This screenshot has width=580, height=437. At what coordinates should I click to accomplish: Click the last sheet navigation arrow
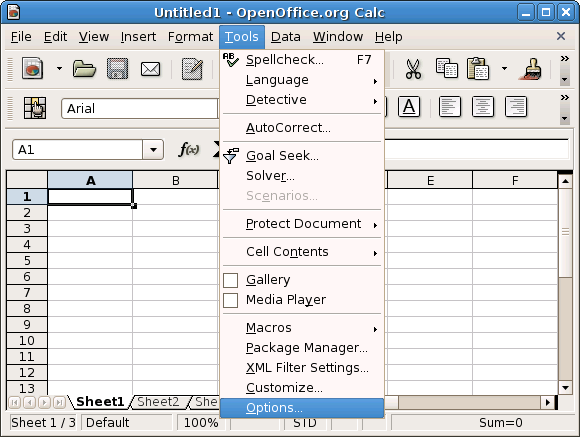pyautogui.click(x=59, y=402)
